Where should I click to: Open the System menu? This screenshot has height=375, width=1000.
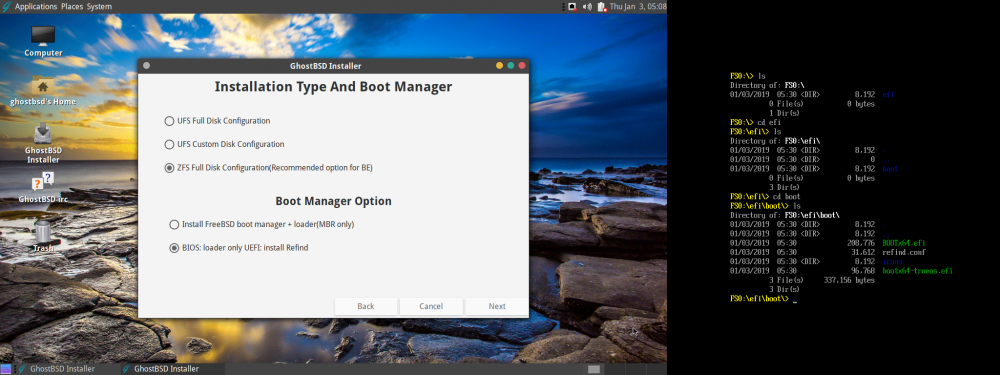click(x=99, y=6)
